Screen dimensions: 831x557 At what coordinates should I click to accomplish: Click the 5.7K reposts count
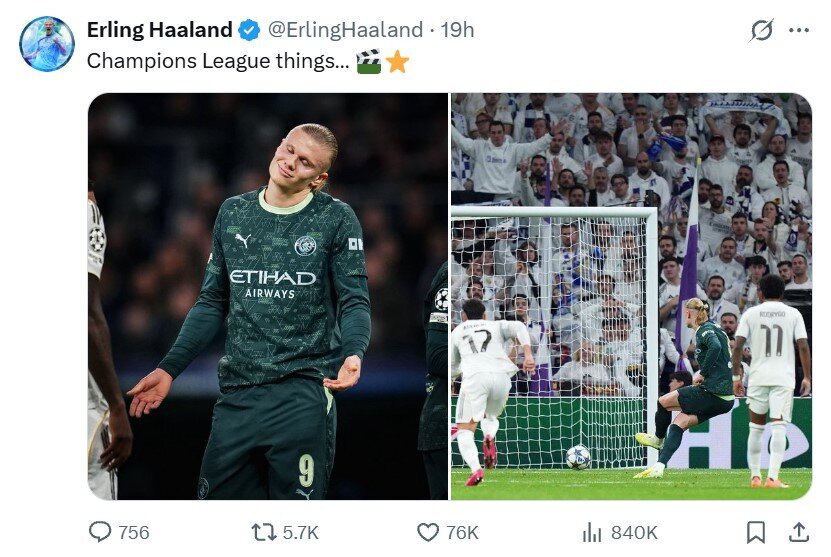[301, 532]
